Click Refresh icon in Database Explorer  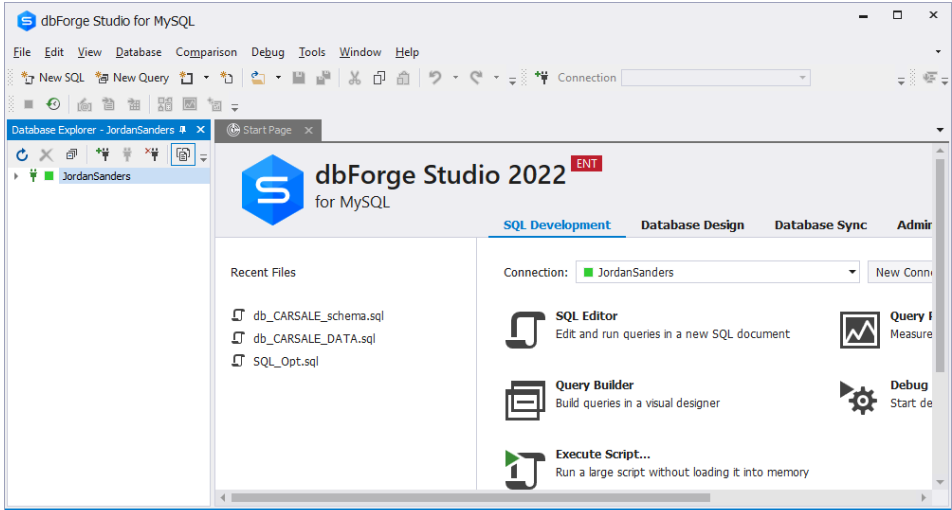(22, 155)
